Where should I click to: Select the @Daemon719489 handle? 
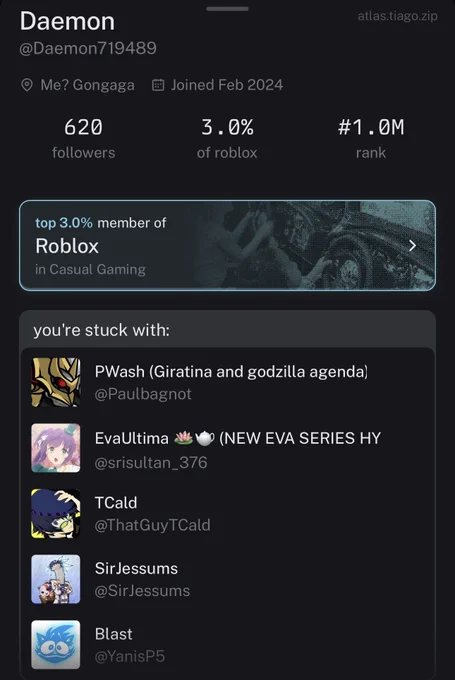(x=88, y=48)
